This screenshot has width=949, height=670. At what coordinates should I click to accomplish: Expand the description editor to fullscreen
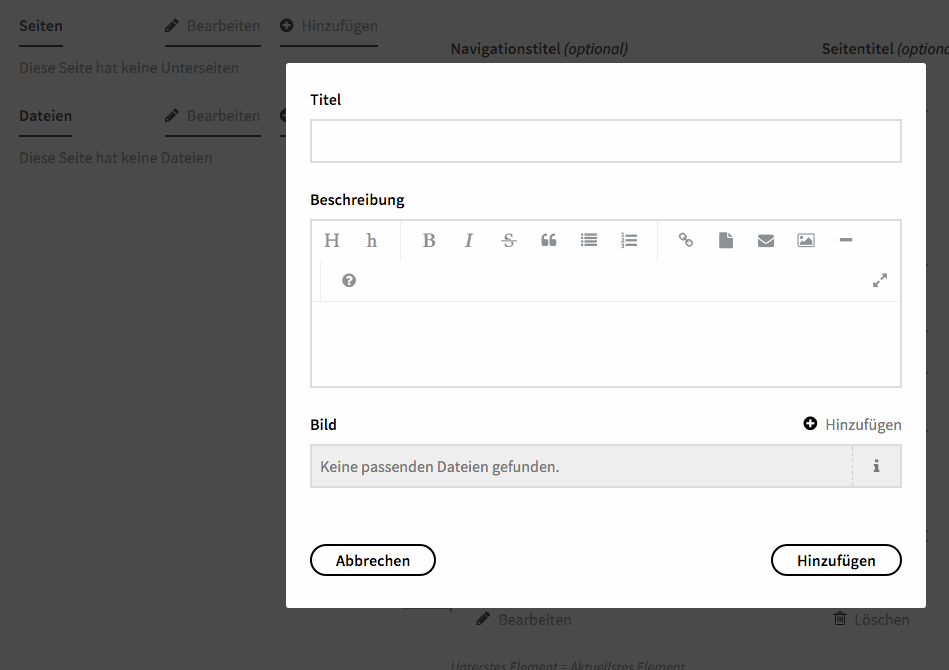coord(880,281)
